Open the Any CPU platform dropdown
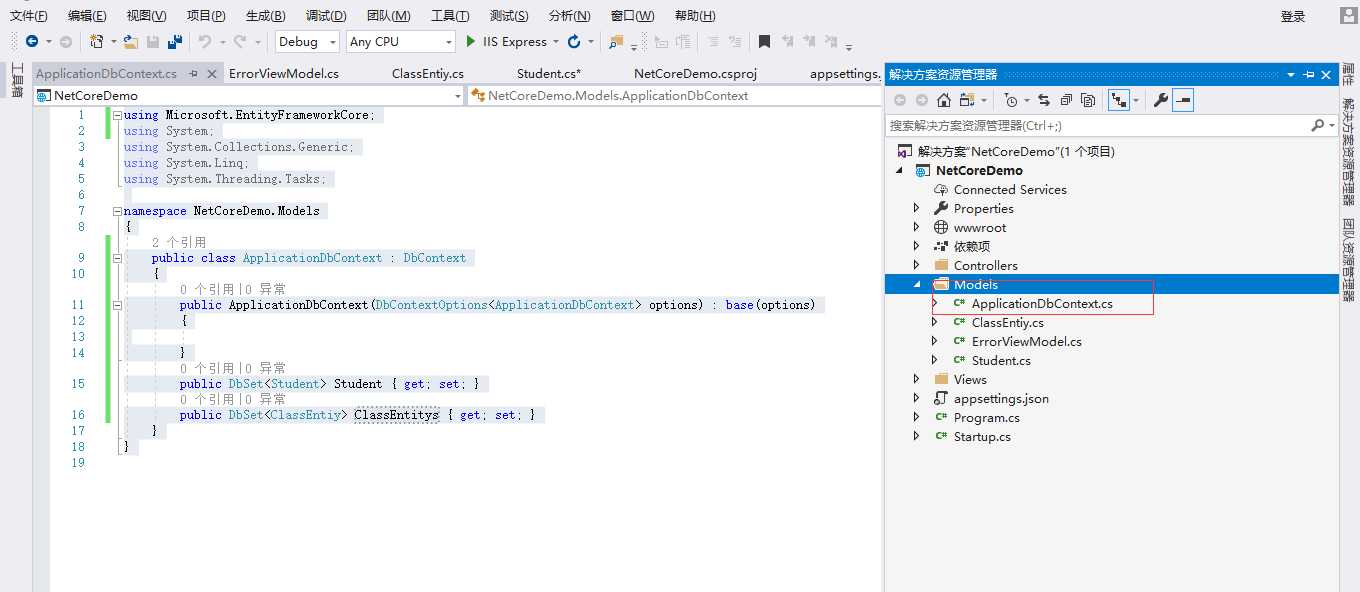 pyautogui.click(x=400, y=42)
